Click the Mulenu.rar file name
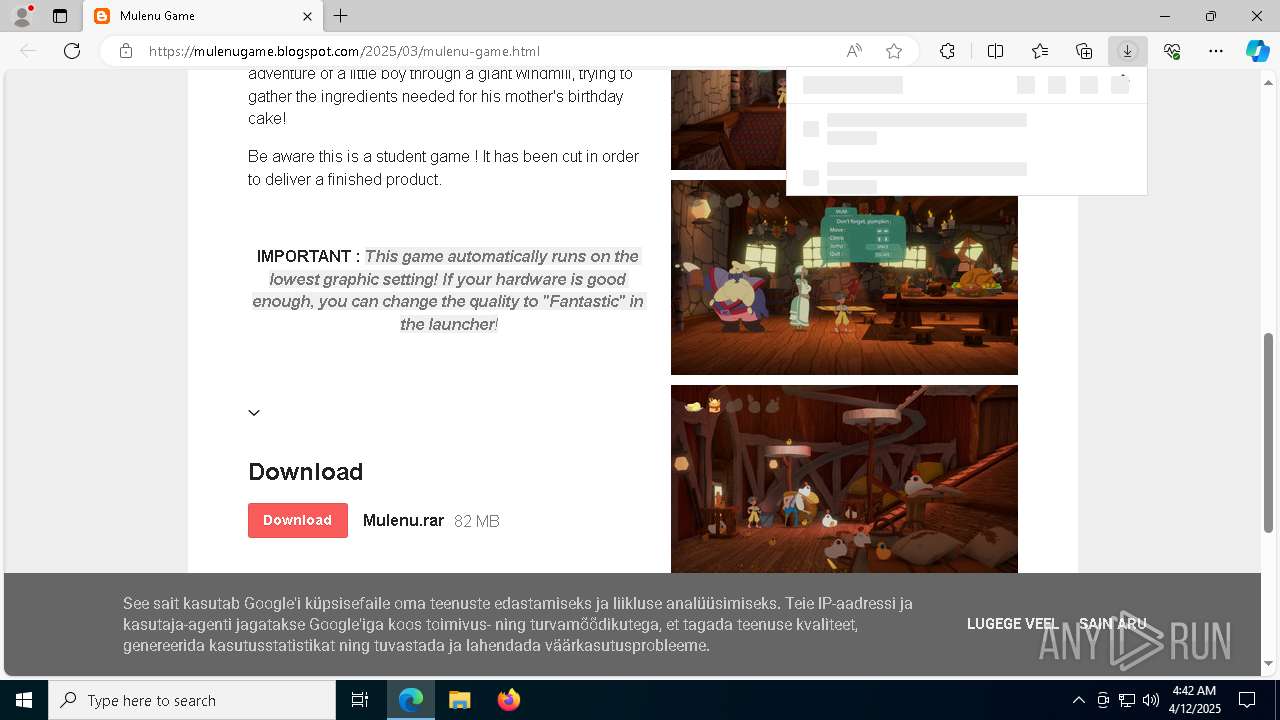The width and height of the screenshot is (1280, 720). tap(403, 520)
